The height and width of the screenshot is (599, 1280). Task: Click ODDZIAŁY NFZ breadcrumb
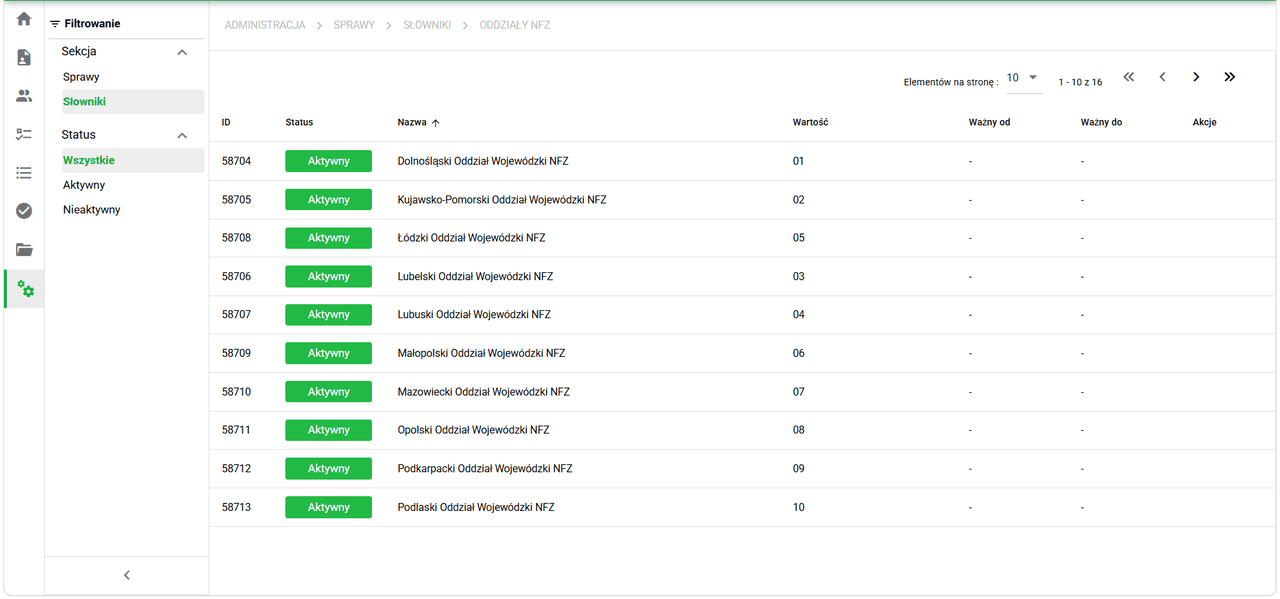515,25
